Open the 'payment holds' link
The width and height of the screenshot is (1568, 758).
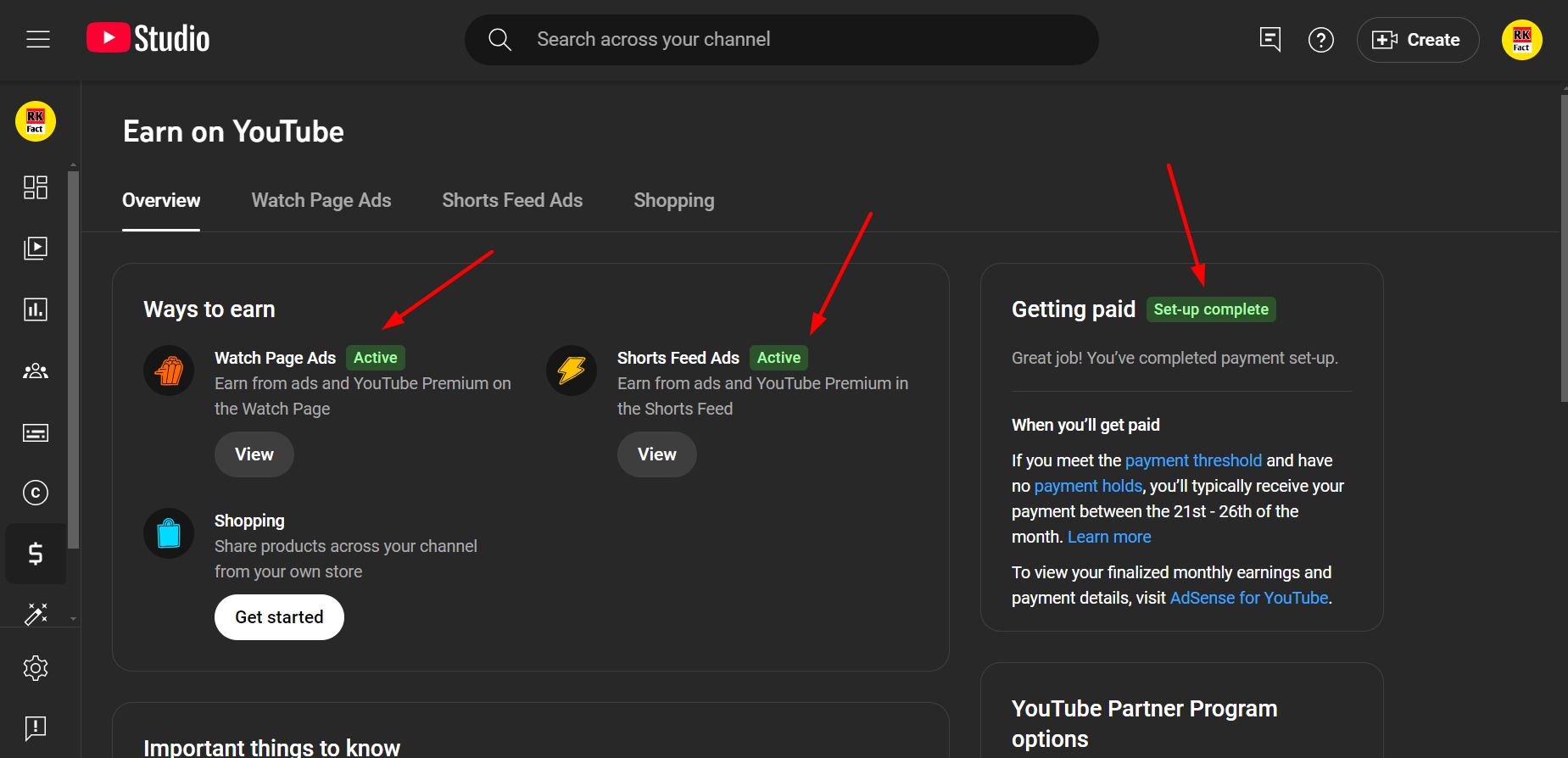[1088, 486]
